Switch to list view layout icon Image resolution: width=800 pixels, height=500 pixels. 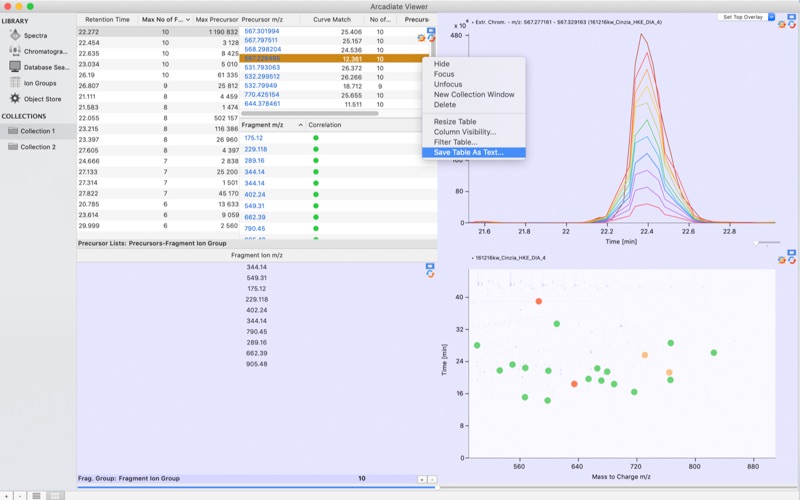pos(36,496)
